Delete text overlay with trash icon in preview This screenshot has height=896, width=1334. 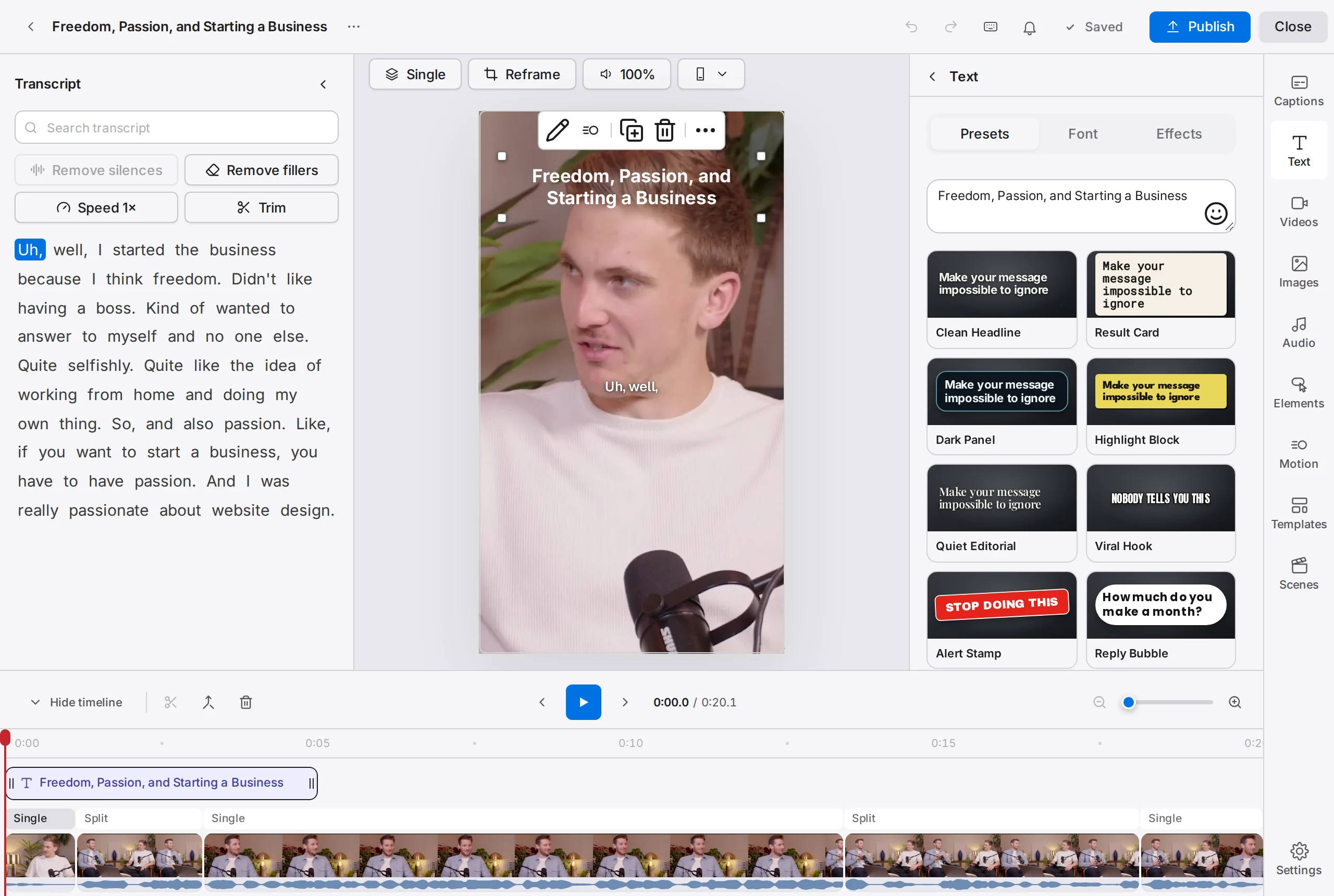click(665, 130)
